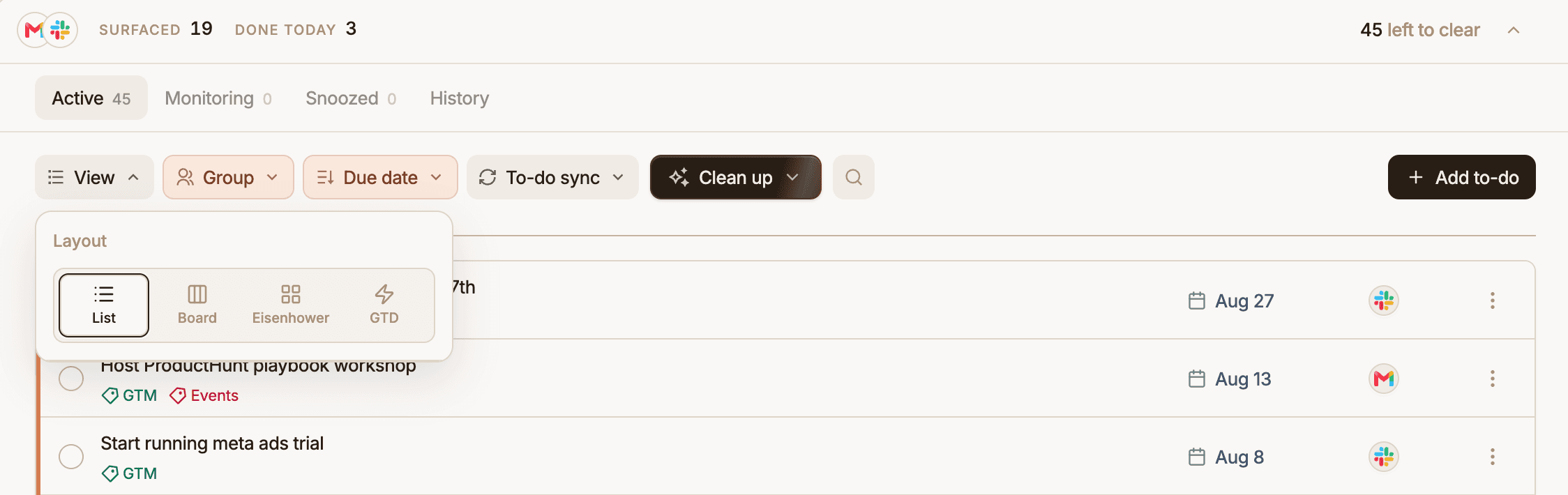The height and width of the screenshot is (495, 1568).
Task: Mark ProductHunt playbook workshop task complete
Action: (x=71, y=379)
